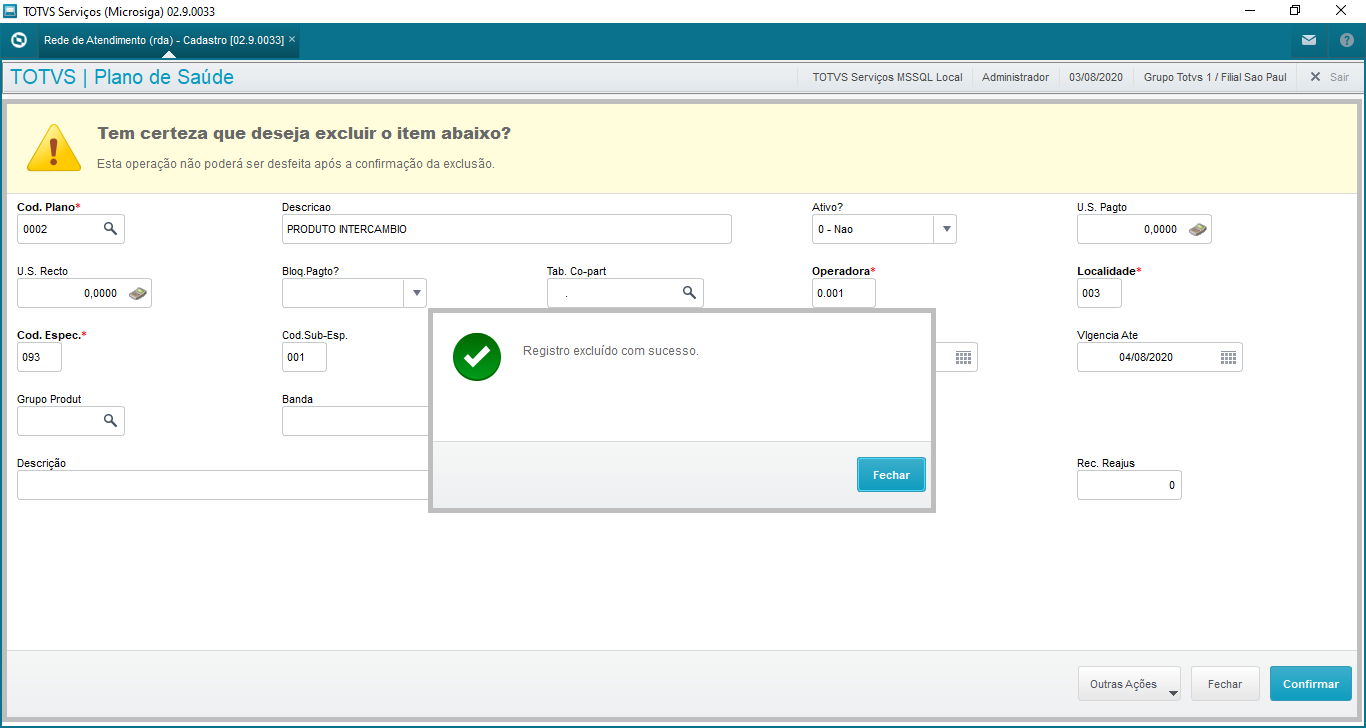This screenshot has height=728, width=1366.
Task: Click "Grupo Totvs 1 / Filial Sao Paul"
Action: click(x=1215, y=77)
